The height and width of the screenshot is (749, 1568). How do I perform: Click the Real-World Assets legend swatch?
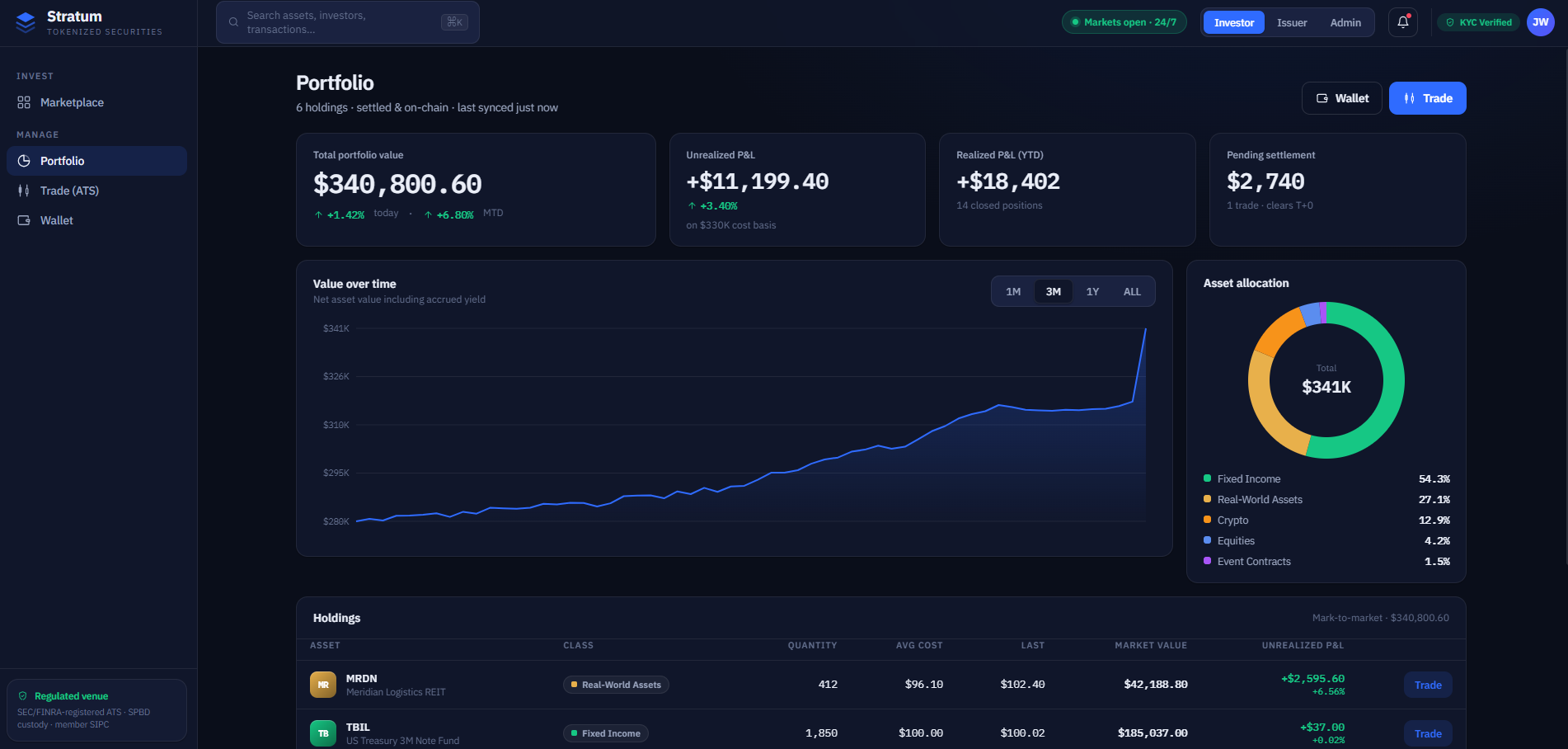pyautogui.click(x=1208, y=499)
